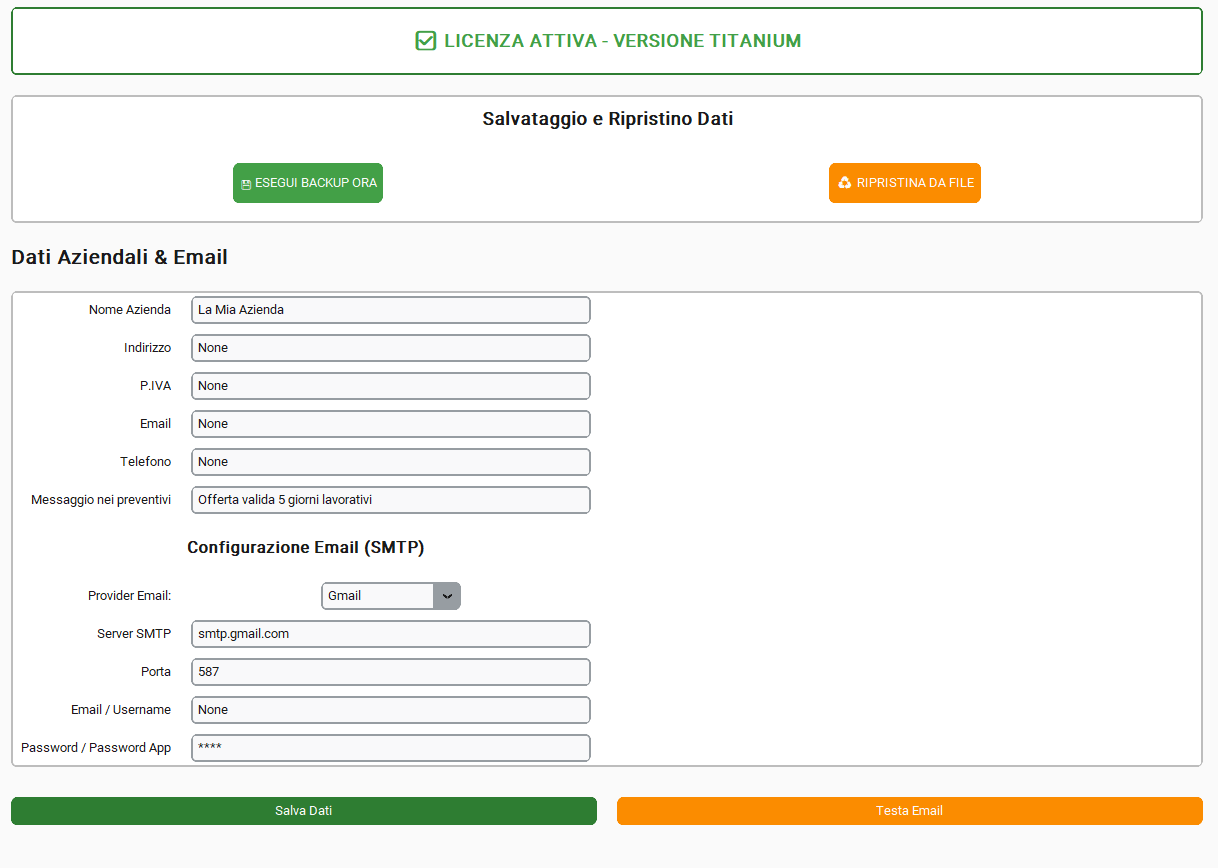Click the recycle icon on Ripristina button
Image resolution: width=1218 pixels, height=868 pixels.
[845, 183]
